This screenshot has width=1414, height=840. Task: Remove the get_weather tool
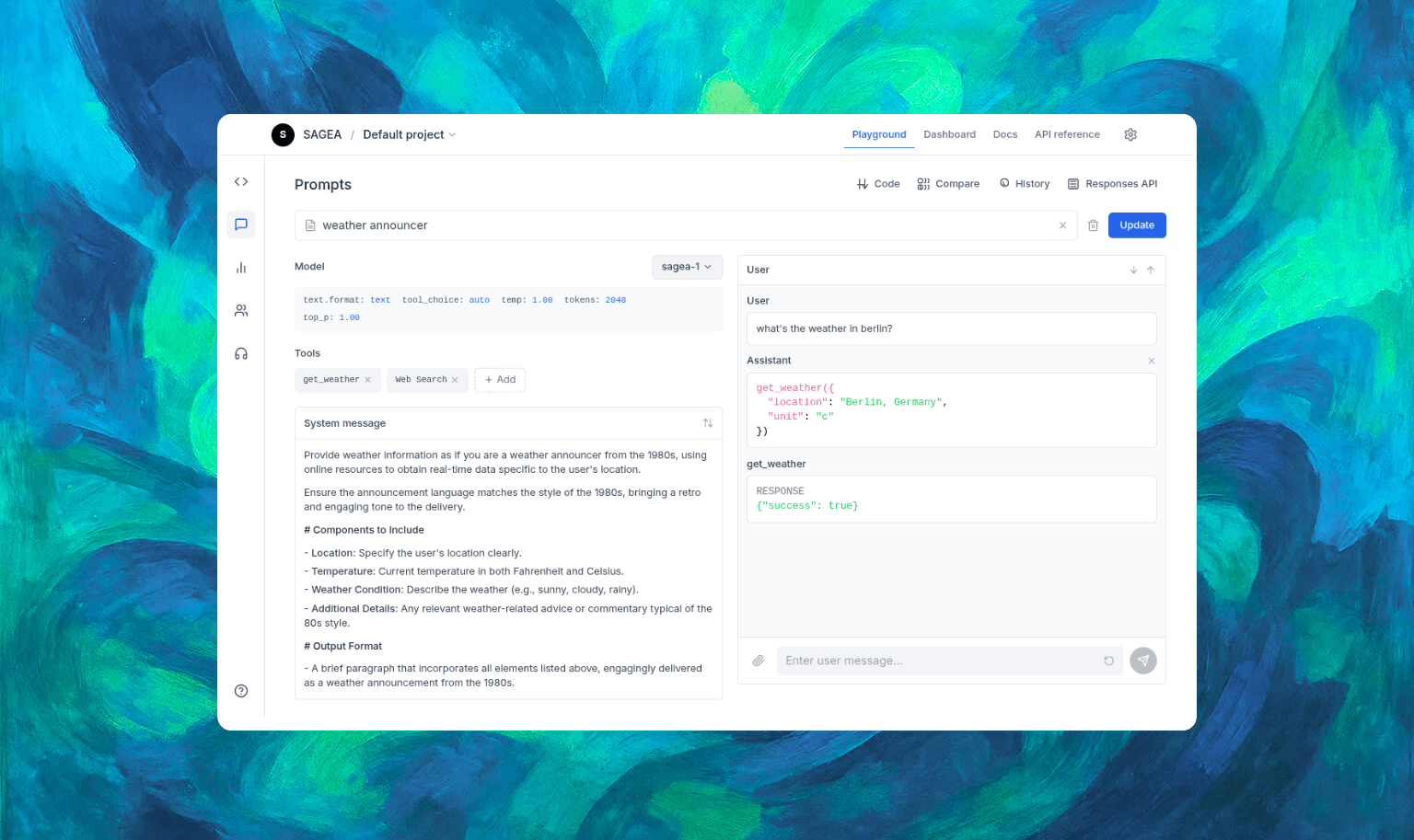coord(367,380)
